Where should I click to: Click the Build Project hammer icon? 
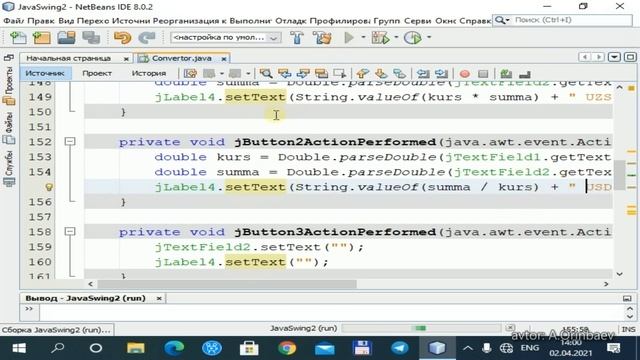[x=297, y=38]
